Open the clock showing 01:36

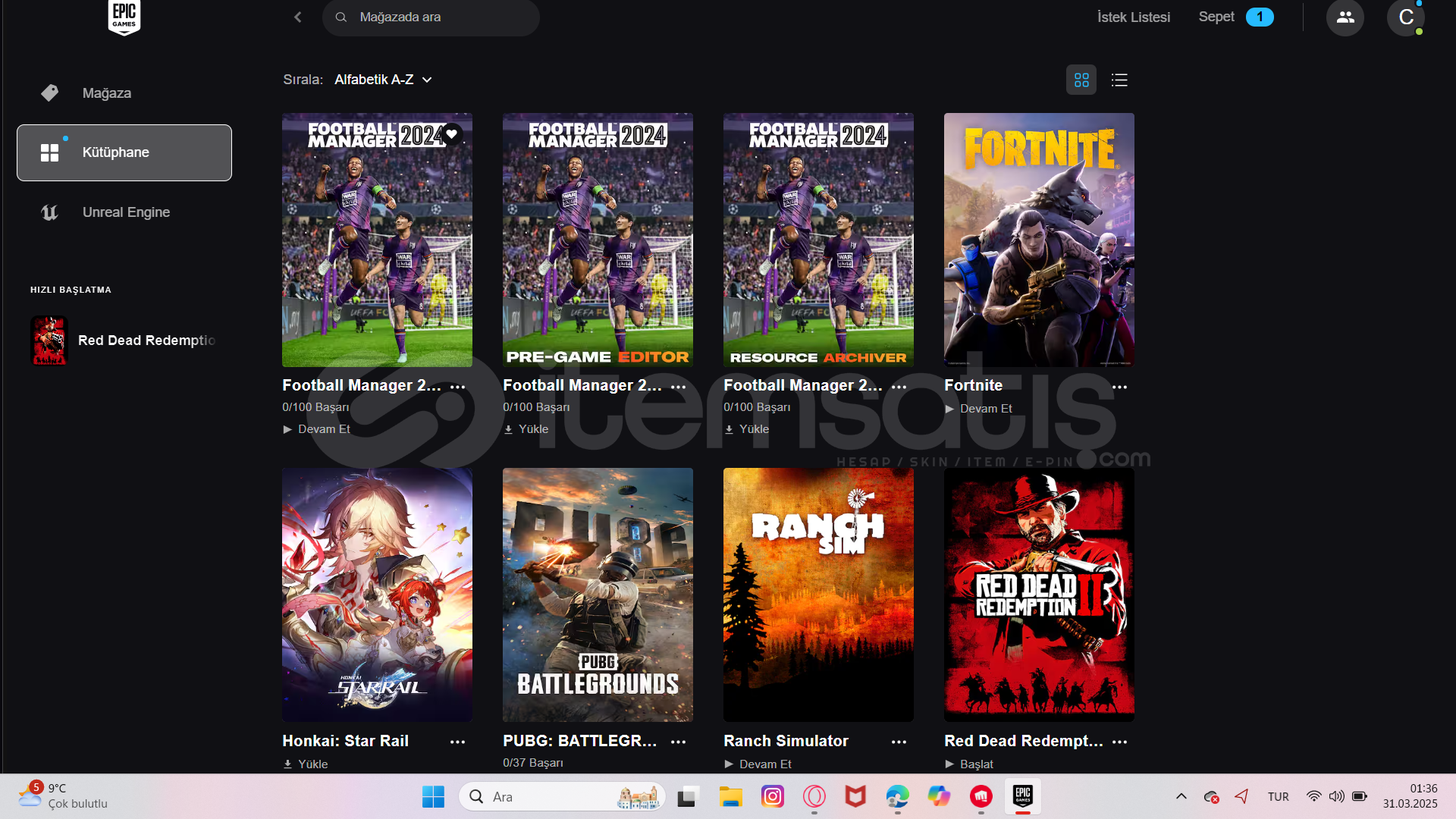[1410, 797]
